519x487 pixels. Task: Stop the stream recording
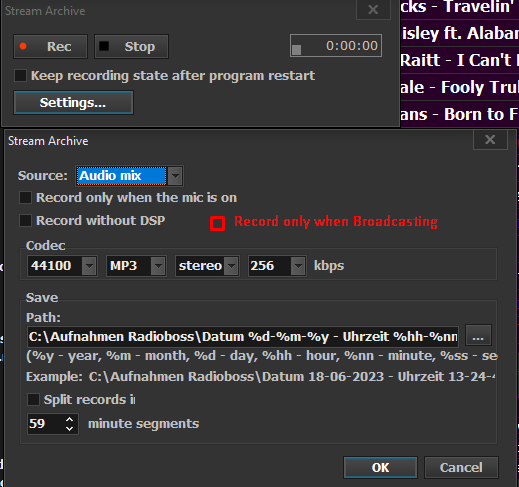coord(131,46)
